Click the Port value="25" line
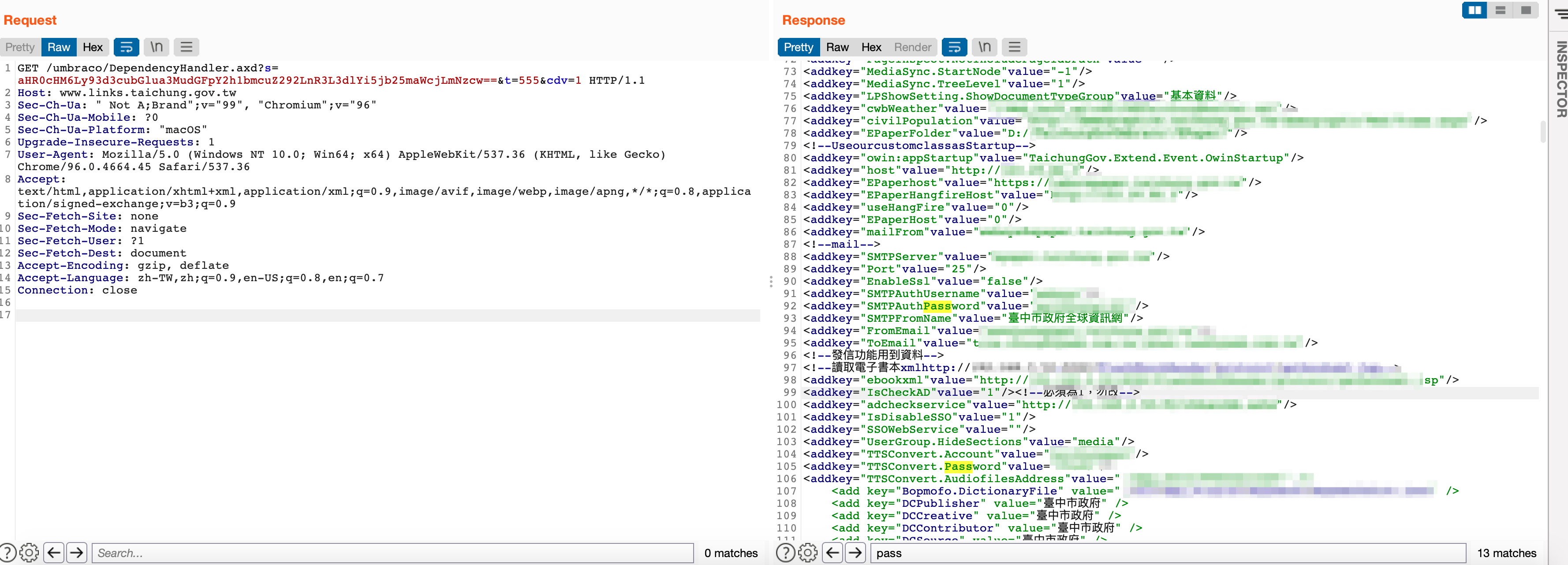Viewport: 1568px width, 565px height. point(895,269)
